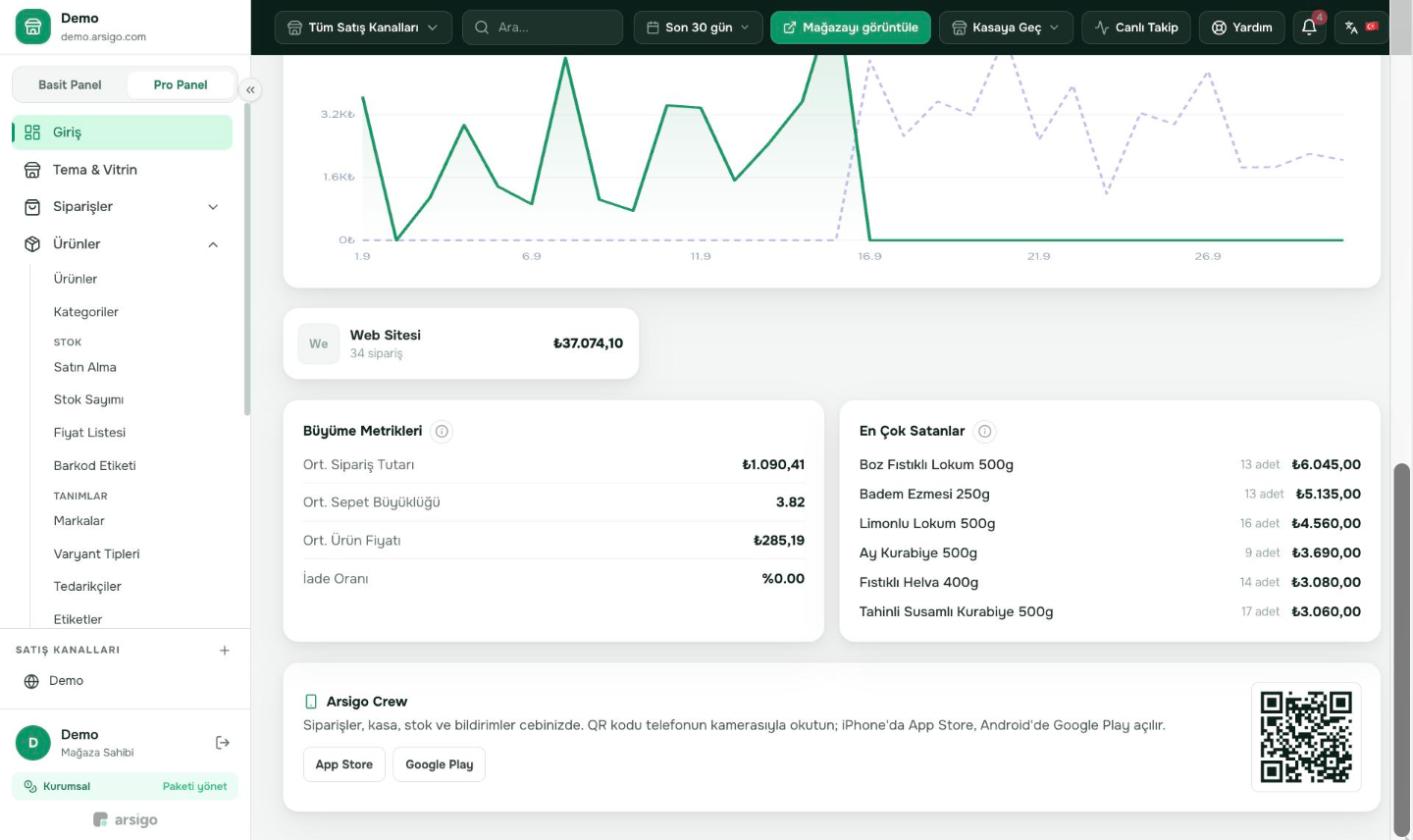This screenshot has width=1413, height=840.
Task: Click the logout icon beside Demo
Action: (223, 742)
